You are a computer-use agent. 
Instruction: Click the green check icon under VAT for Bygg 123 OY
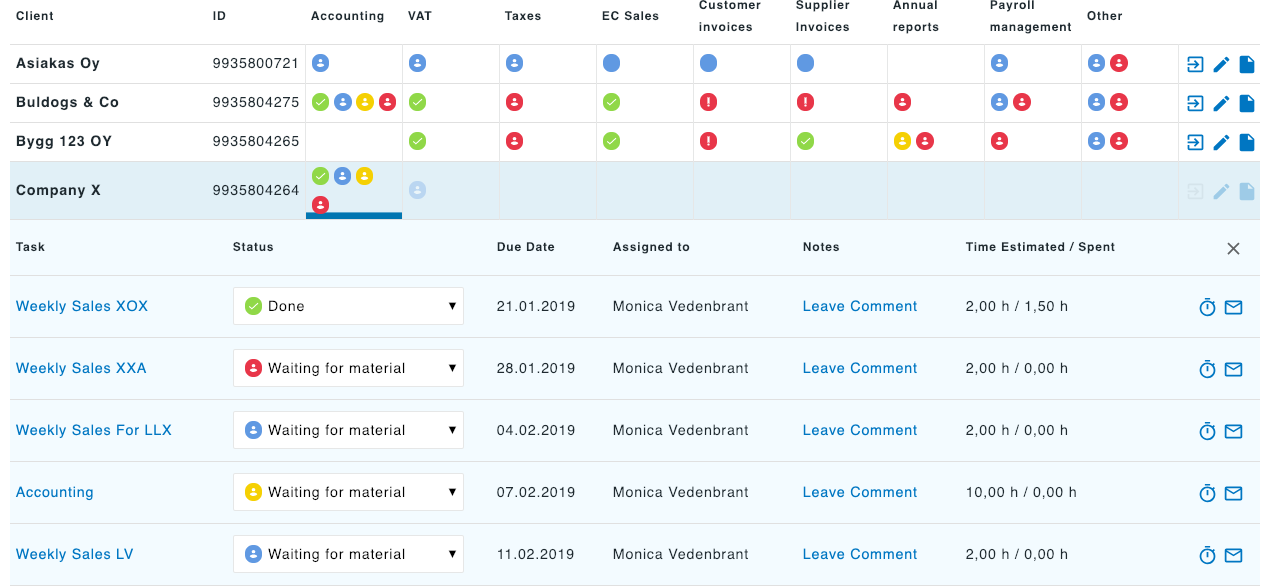(x=417, y=141)
